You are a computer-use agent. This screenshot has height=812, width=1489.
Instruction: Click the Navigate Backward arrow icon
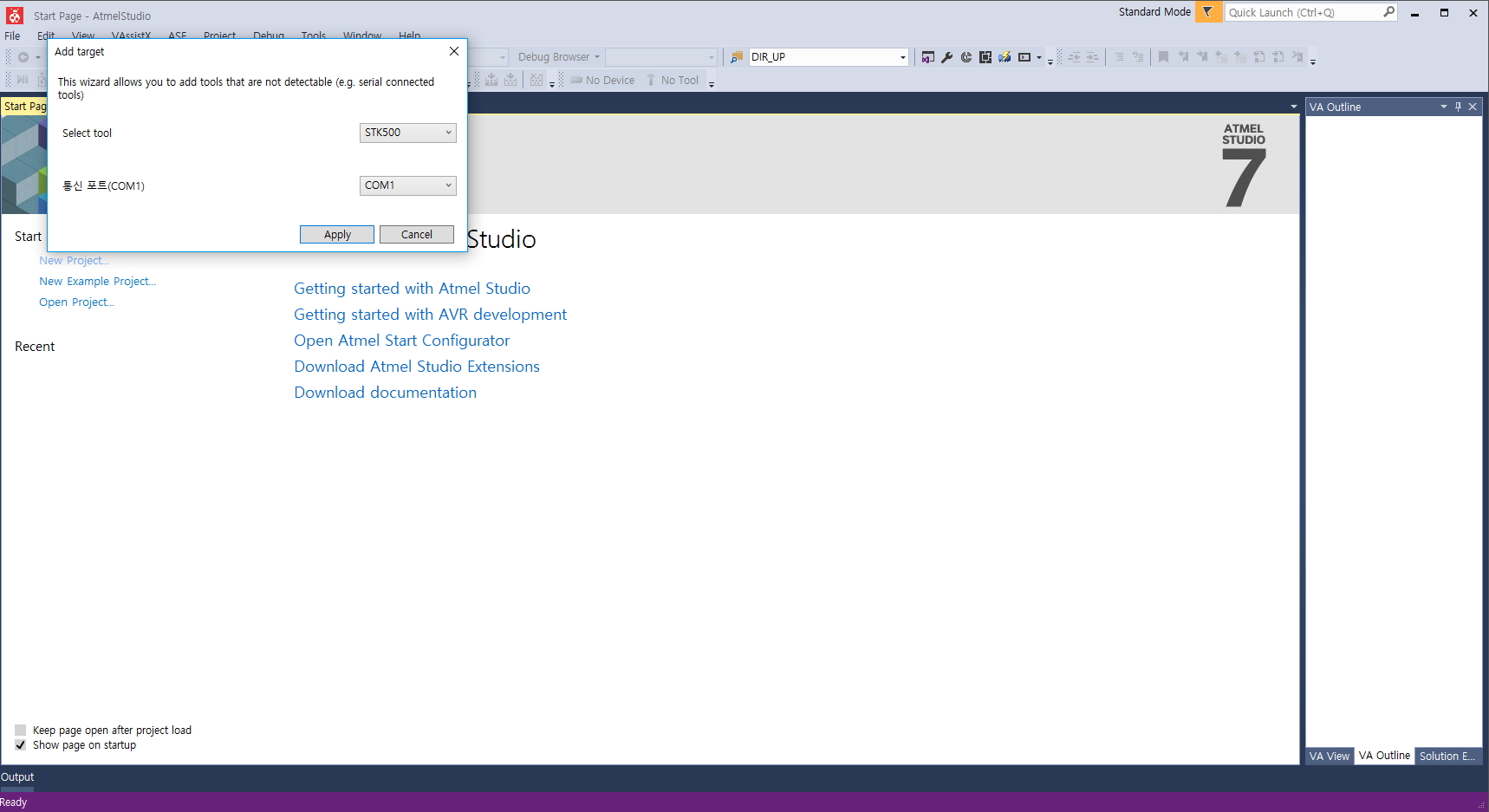pos(23,57)
